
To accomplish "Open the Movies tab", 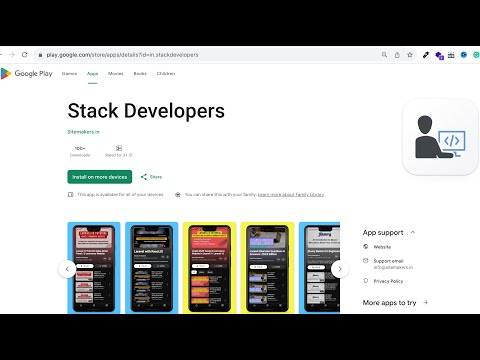I will click(116, 73).
